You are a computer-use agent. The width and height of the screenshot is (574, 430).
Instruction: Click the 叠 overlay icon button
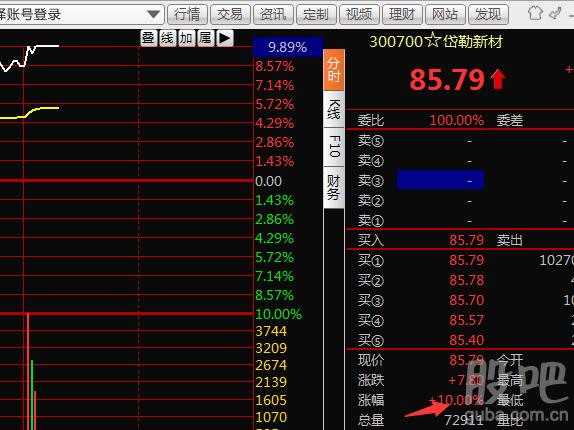tap(148, 38)
